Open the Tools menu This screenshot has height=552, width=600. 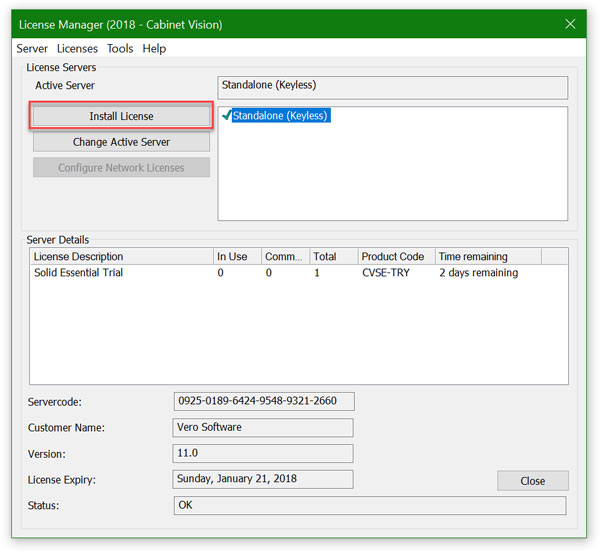click(x=120, y=49)
